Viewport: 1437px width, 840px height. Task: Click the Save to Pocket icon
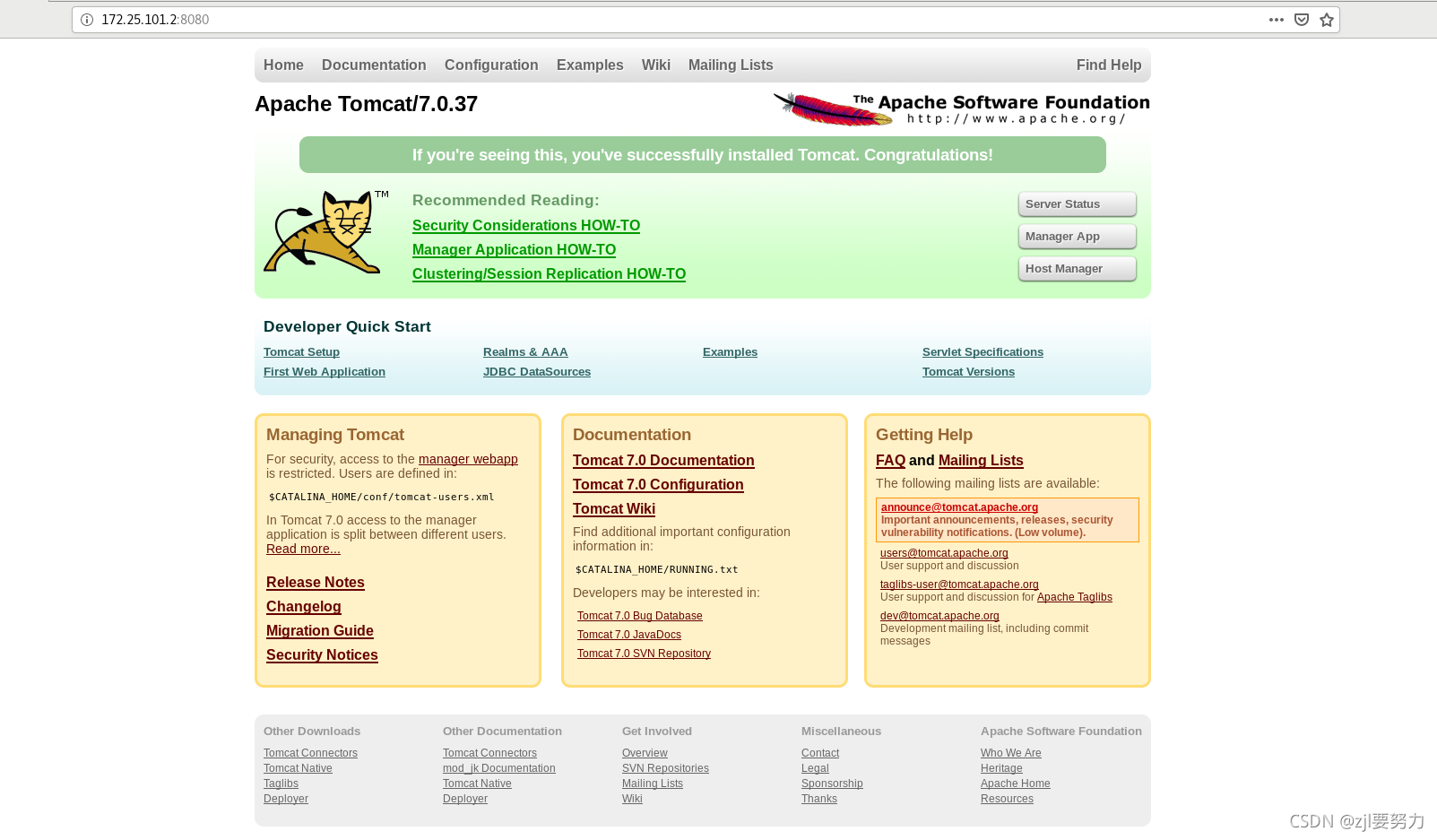1302,20
